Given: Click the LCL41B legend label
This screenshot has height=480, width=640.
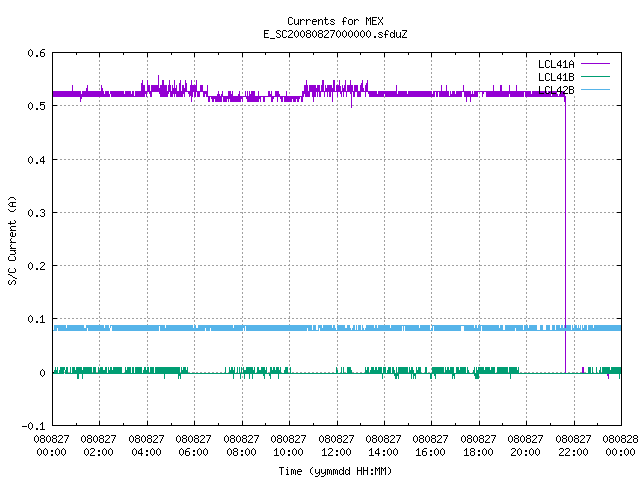Looking at the screenshot, I should pyautogui.click(x=556, y=77).
